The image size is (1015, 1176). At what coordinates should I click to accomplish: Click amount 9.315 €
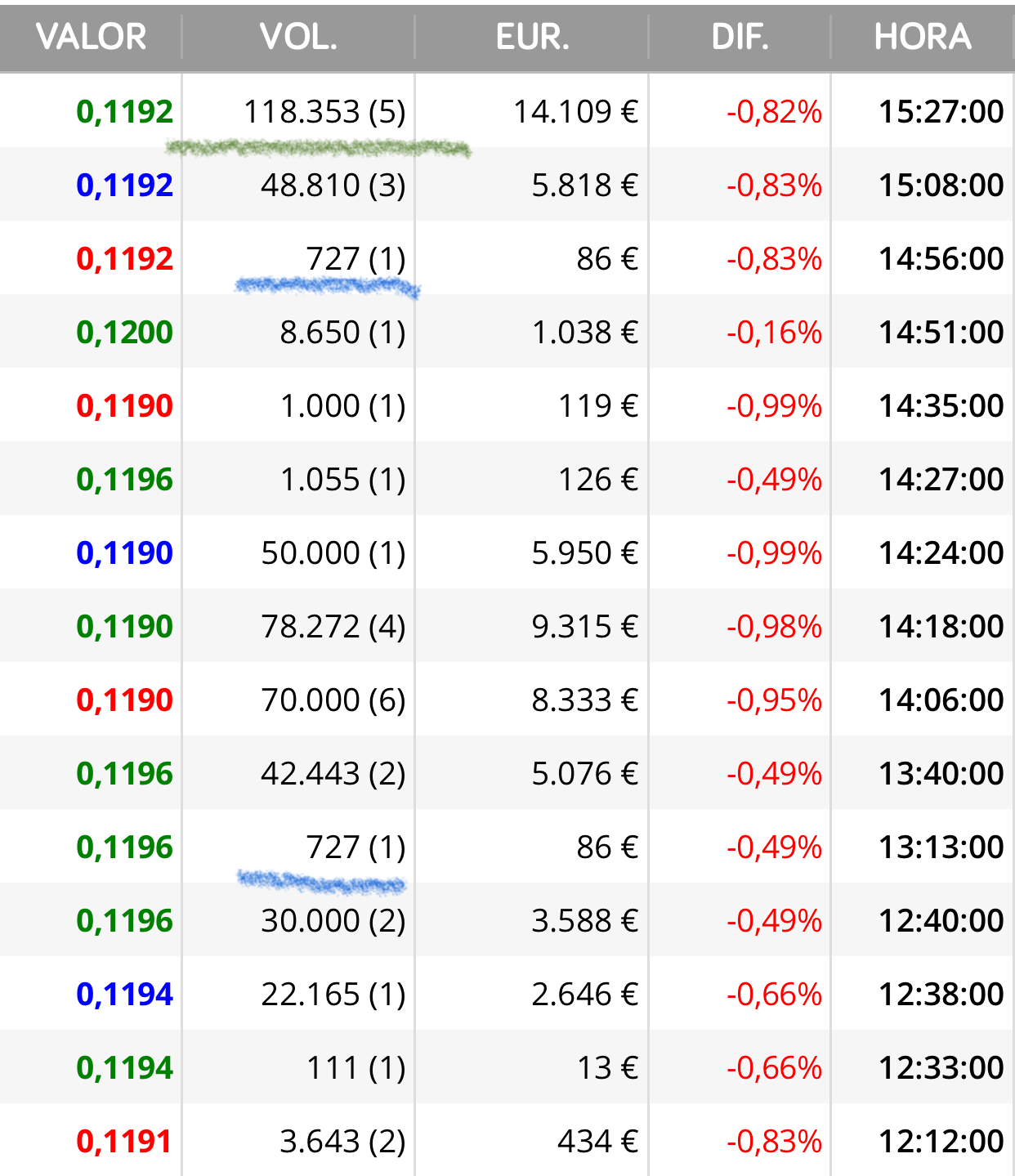point(584,627)
